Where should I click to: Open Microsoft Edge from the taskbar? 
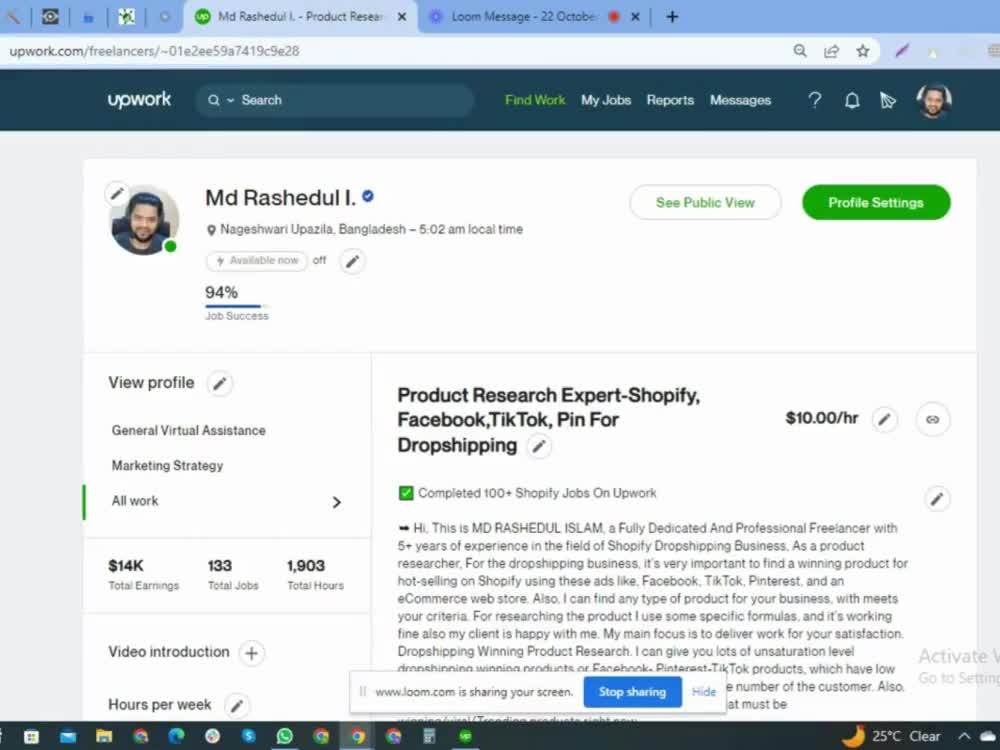[x=176, y=736]
